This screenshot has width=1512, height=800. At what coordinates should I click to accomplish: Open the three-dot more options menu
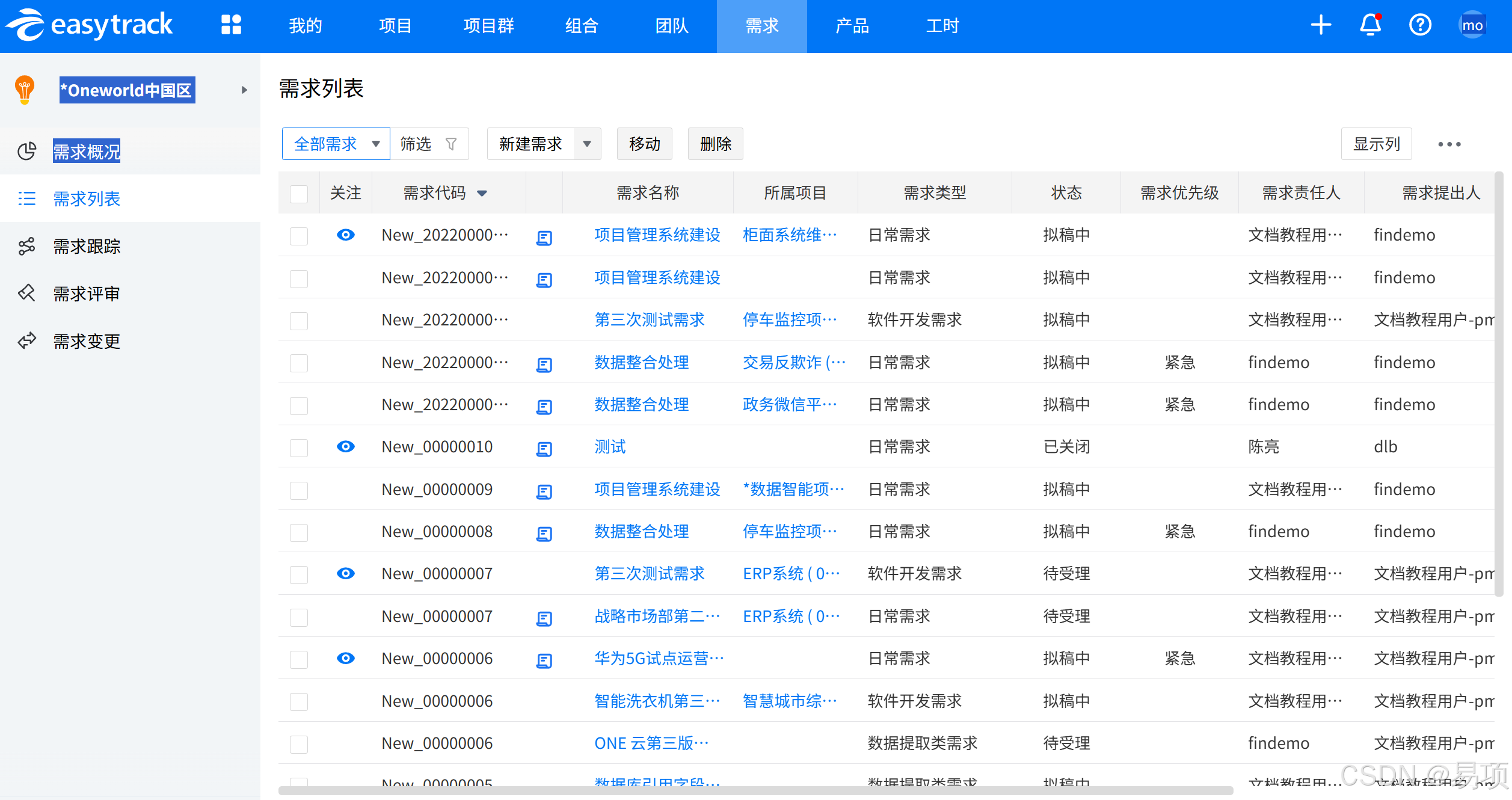point(1449,144)
